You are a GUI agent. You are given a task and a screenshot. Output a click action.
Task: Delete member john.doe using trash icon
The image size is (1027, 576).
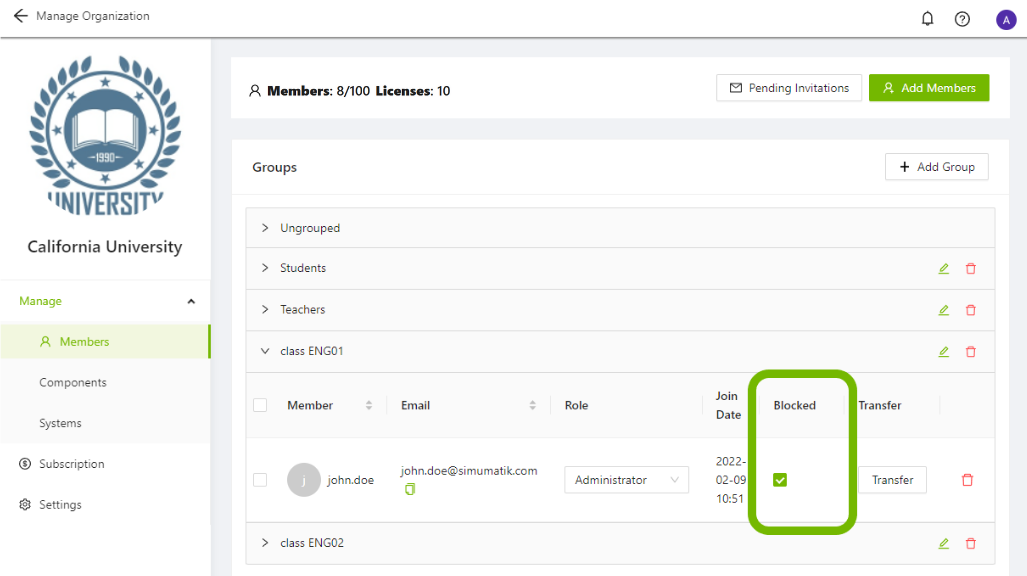pos(967,480)
